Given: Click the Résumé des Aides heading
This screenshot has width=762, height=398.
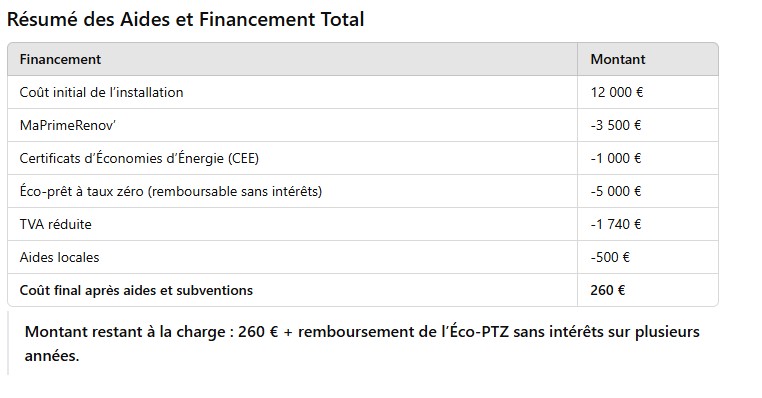Looking at the screenshot, I should tap(185, 19).
